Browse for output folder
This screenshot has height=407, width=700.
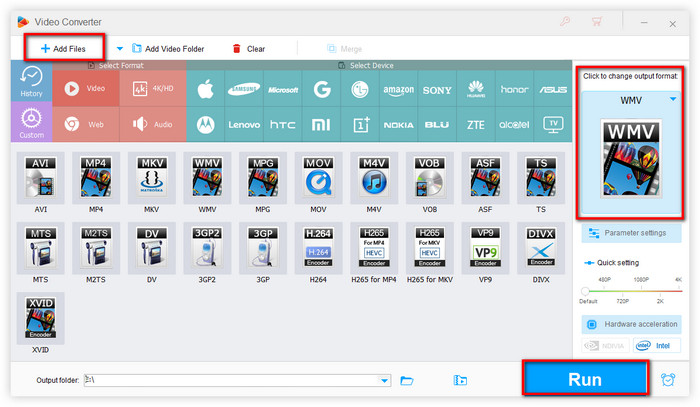pyautogui.click(x=407, y=380)
